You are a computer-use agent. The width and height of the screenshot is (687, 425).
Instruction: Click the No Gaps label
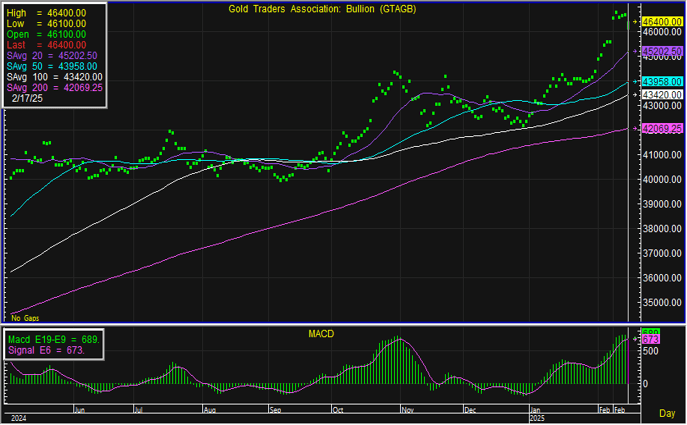tap(24, 317)
